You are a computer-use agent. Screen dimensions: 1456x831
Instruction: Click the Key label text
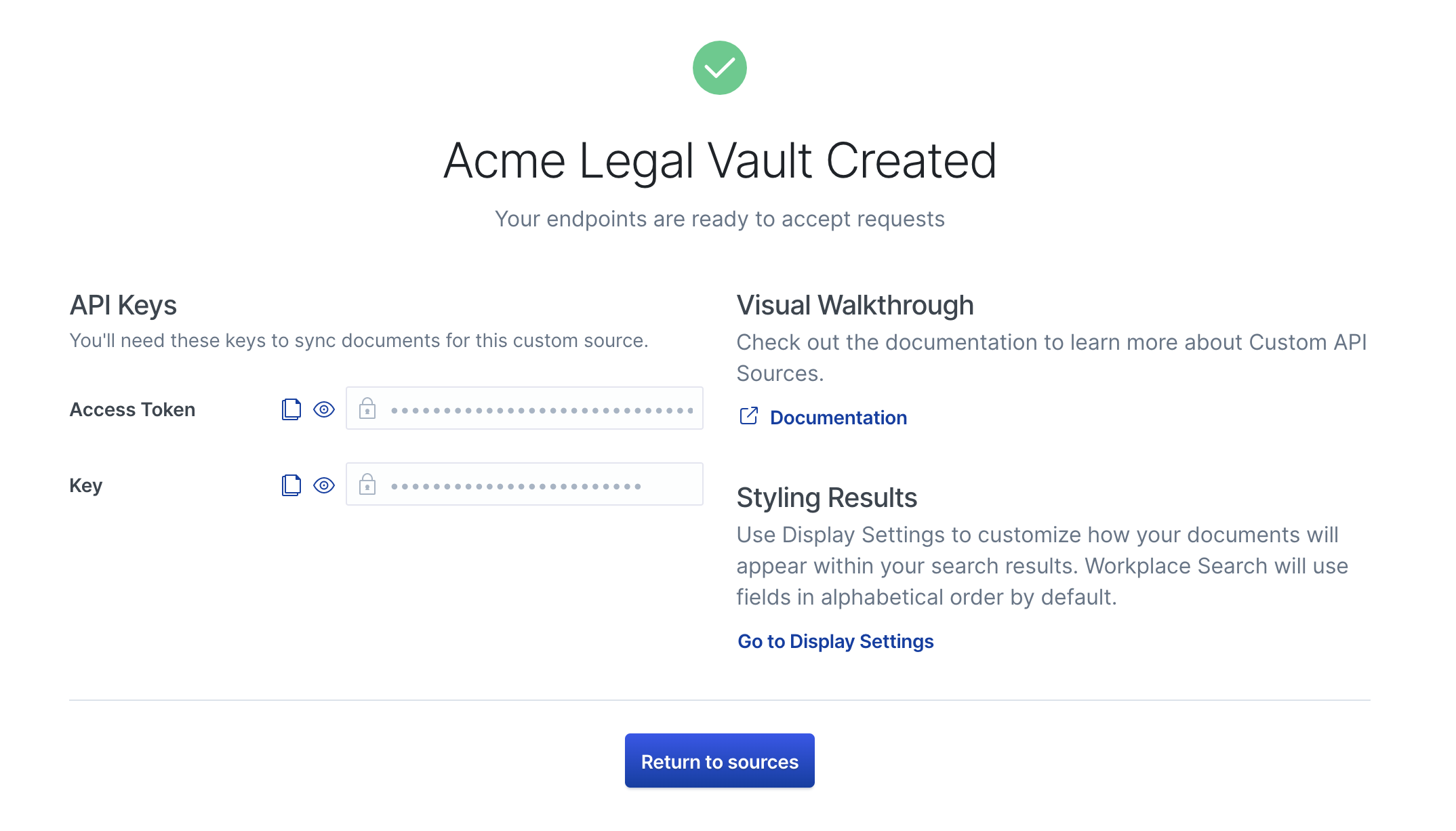(x=86, y=485)
